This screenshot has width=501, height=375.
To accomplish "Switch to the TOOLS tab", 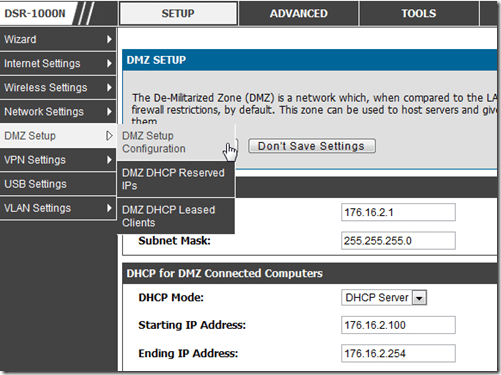I will tap(419, 13).
